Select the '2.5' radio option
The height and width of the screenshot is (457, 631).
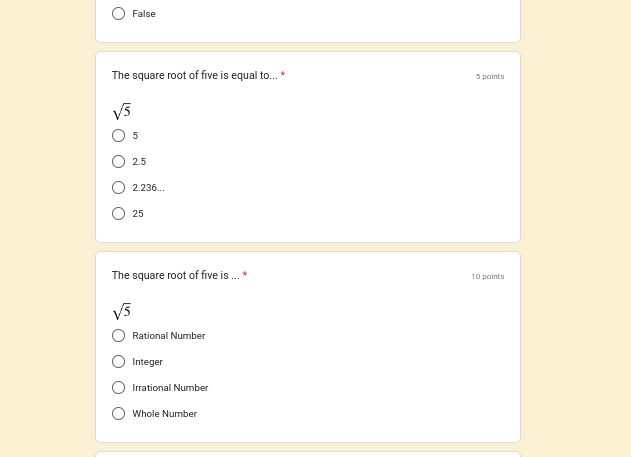(x=118, y=162)
